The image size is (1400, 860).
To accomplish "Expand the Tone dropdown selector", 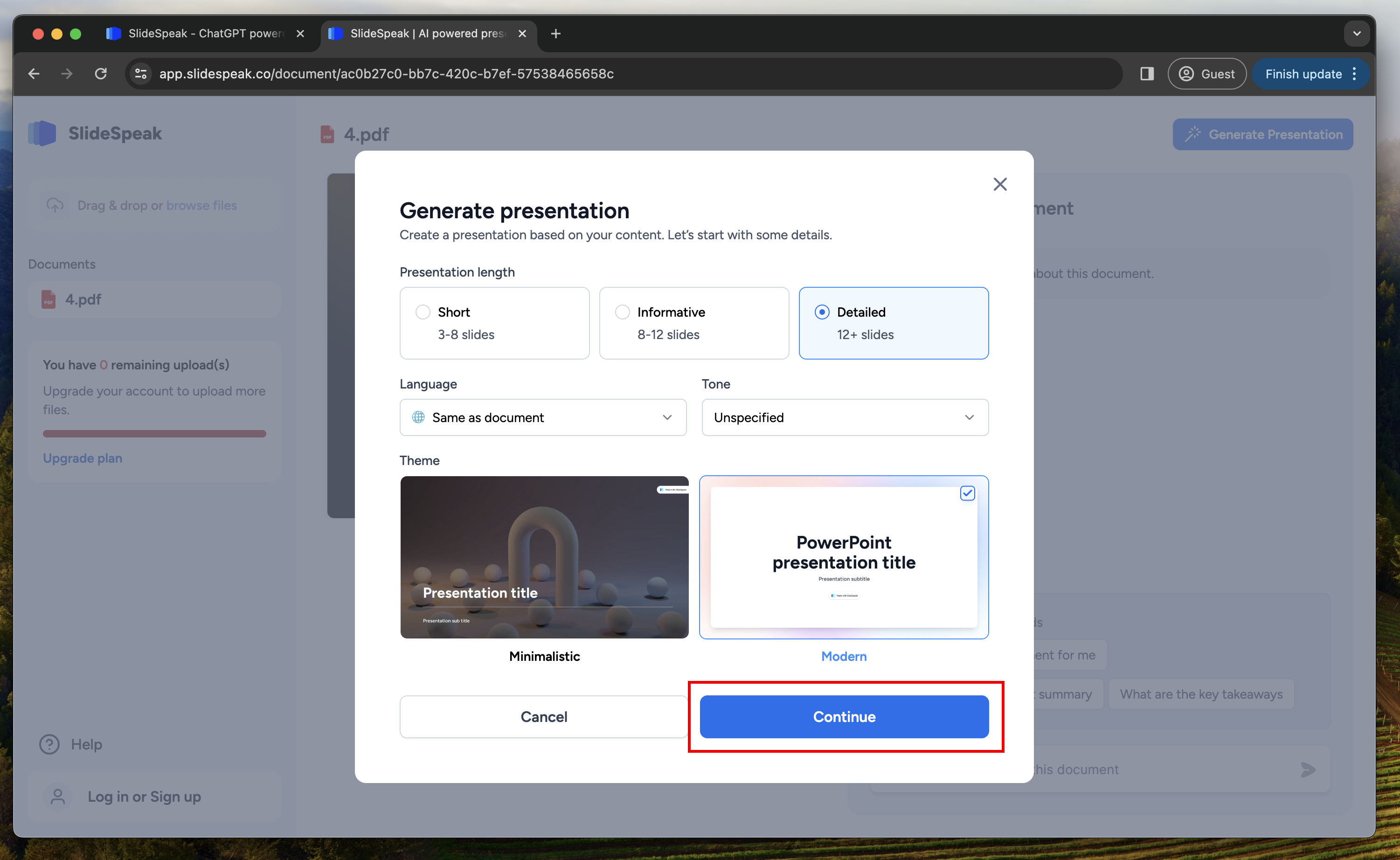I will tap(844, 417).
